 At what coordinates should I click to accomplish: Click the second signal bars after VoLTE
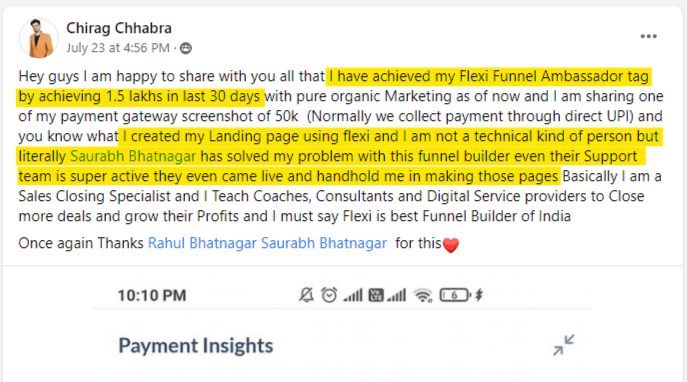pyautogui.click(x=397, y=296)
